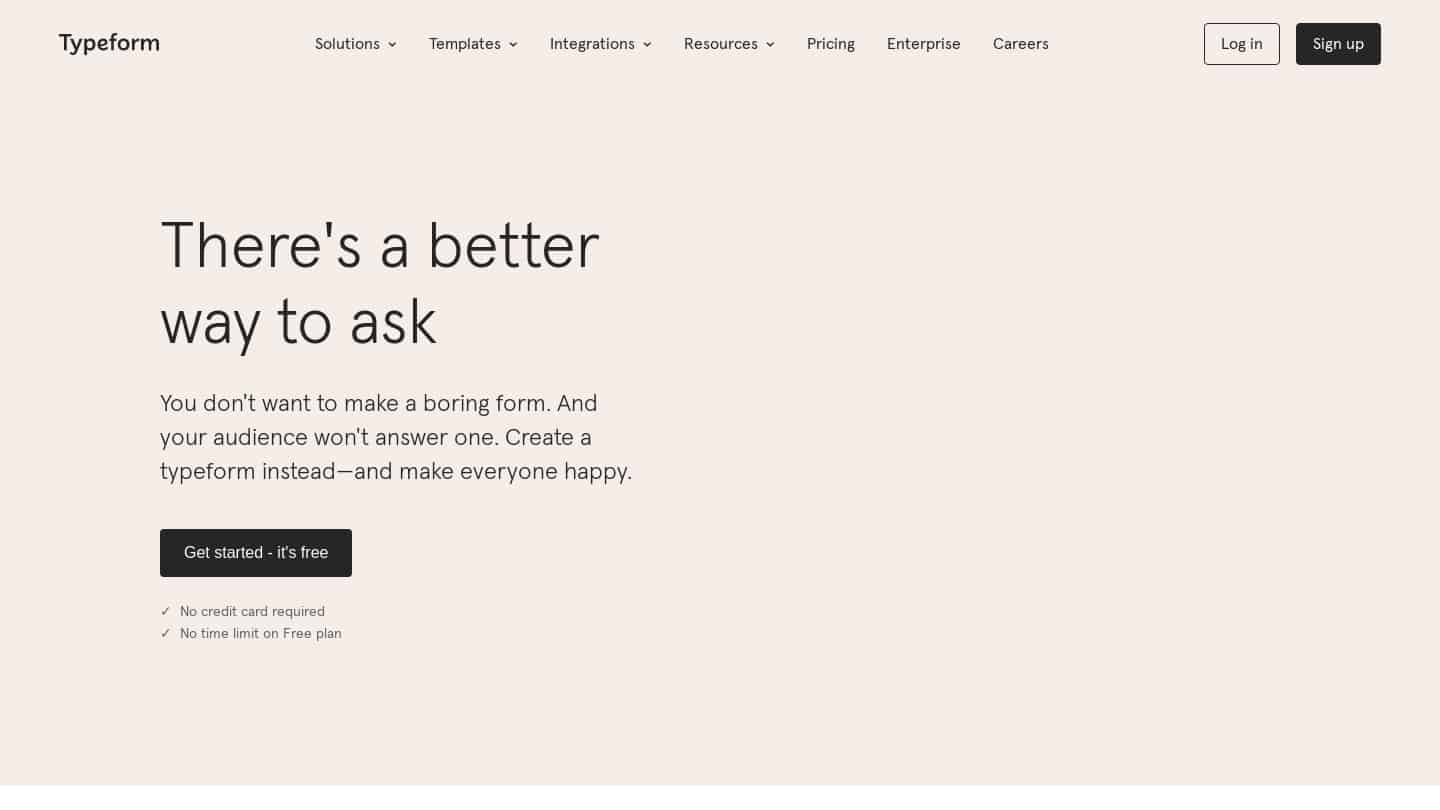Click the checkmark beside No credit card required

click(166, 611)
